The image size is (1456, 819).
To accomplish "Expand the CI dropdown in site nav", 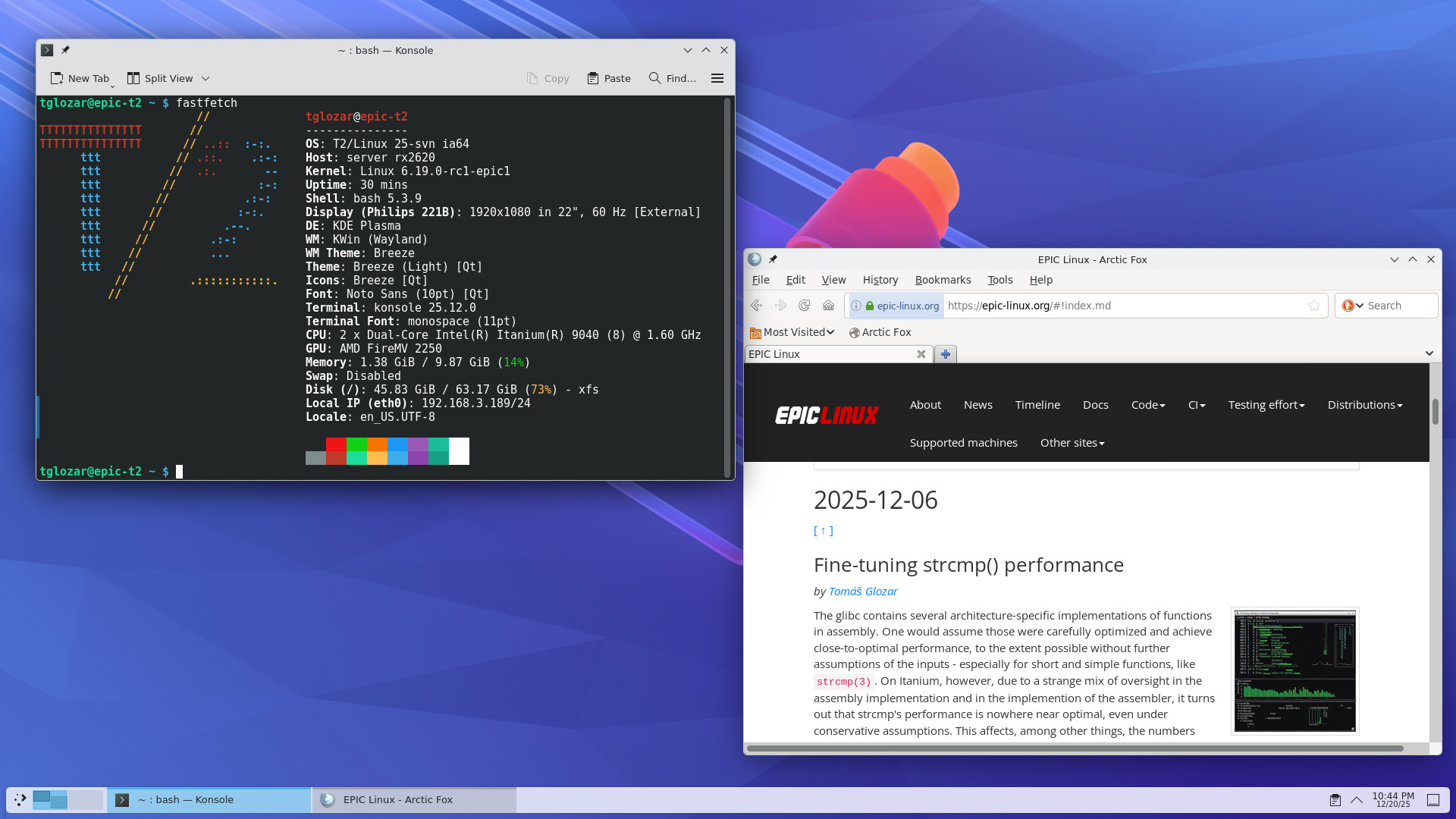I will (x=1197, y=405).
